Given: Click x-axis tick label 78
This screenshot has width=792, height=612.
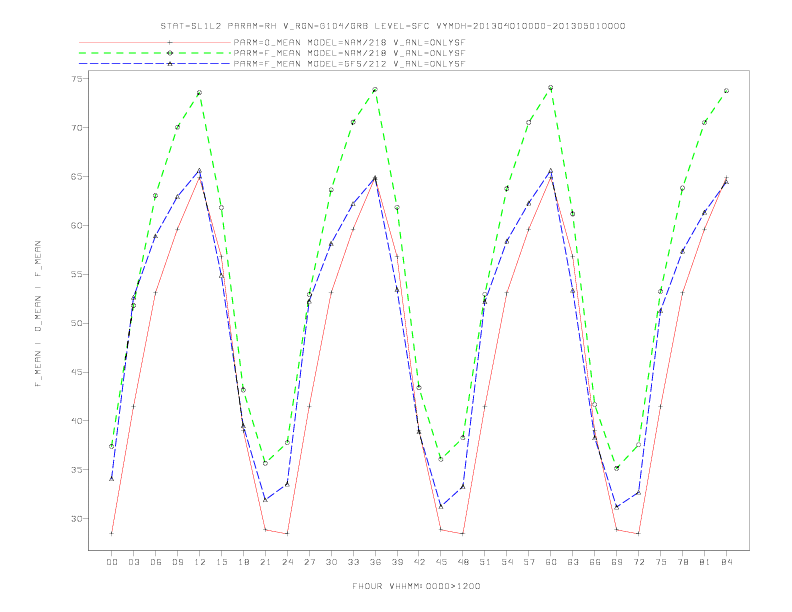Looking at the screenshot, I should tap(682, 562).
